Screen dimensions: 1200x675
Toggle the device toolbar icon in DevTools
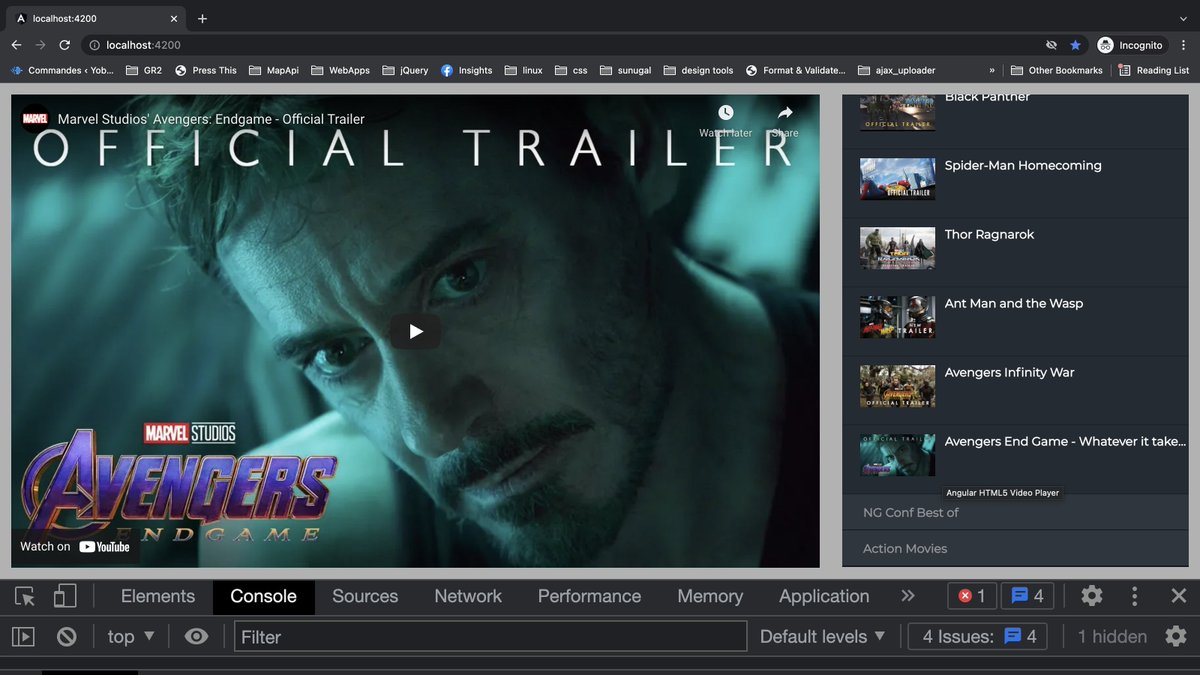(65, 596)
